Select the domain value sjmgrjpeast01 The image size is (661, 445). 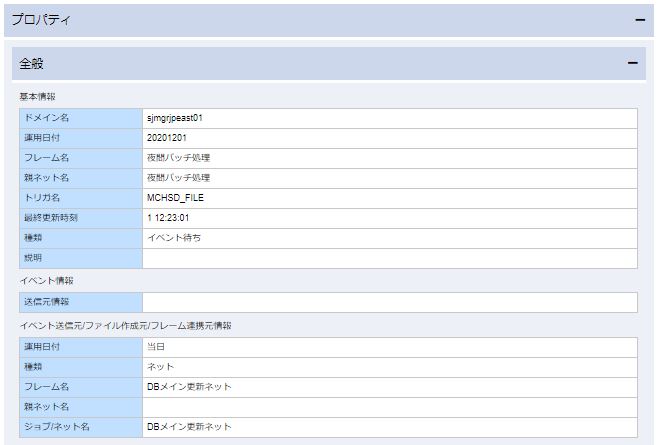tap(175, 118)
